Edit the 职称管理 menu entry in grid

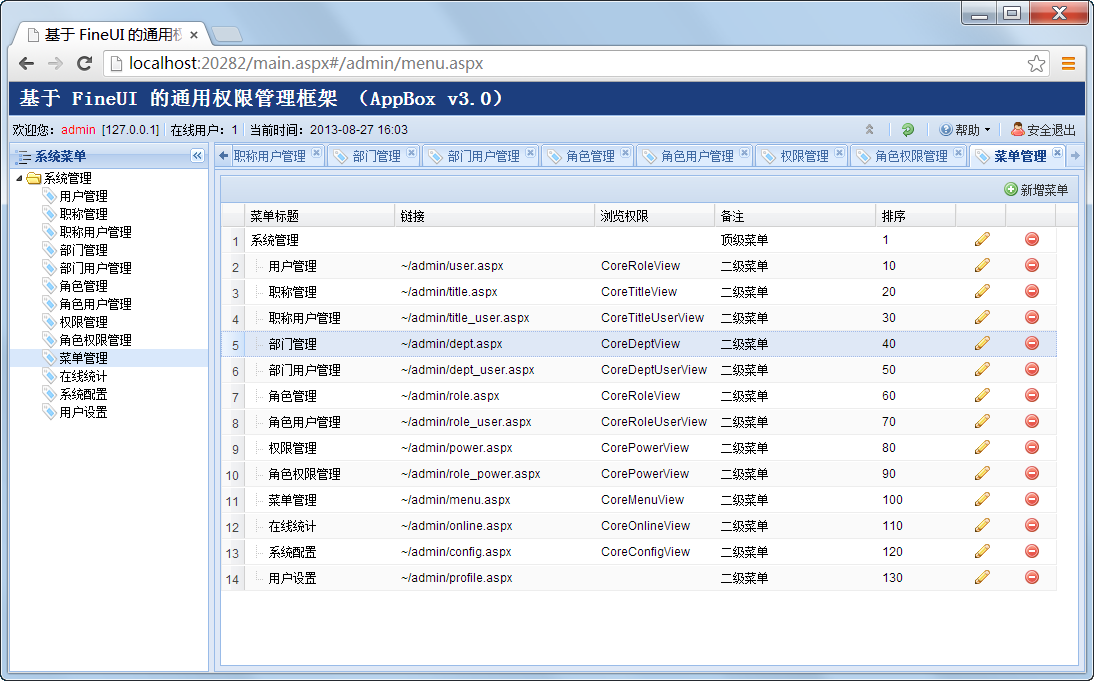(x=982, y=291)
